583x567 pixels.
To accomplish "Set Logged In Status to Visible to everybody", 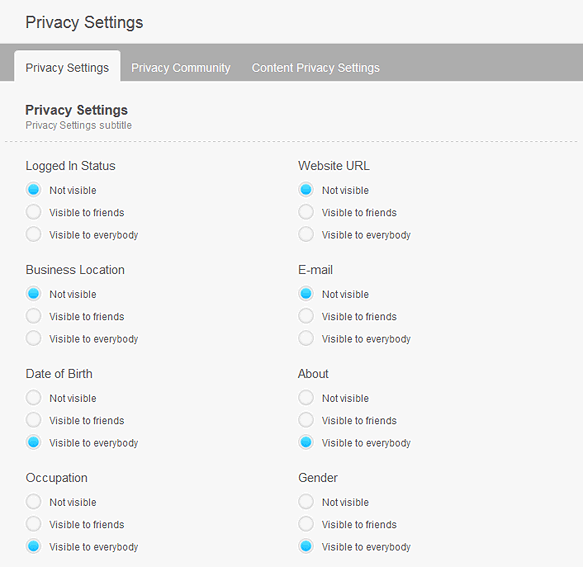I will click(33, 235).
